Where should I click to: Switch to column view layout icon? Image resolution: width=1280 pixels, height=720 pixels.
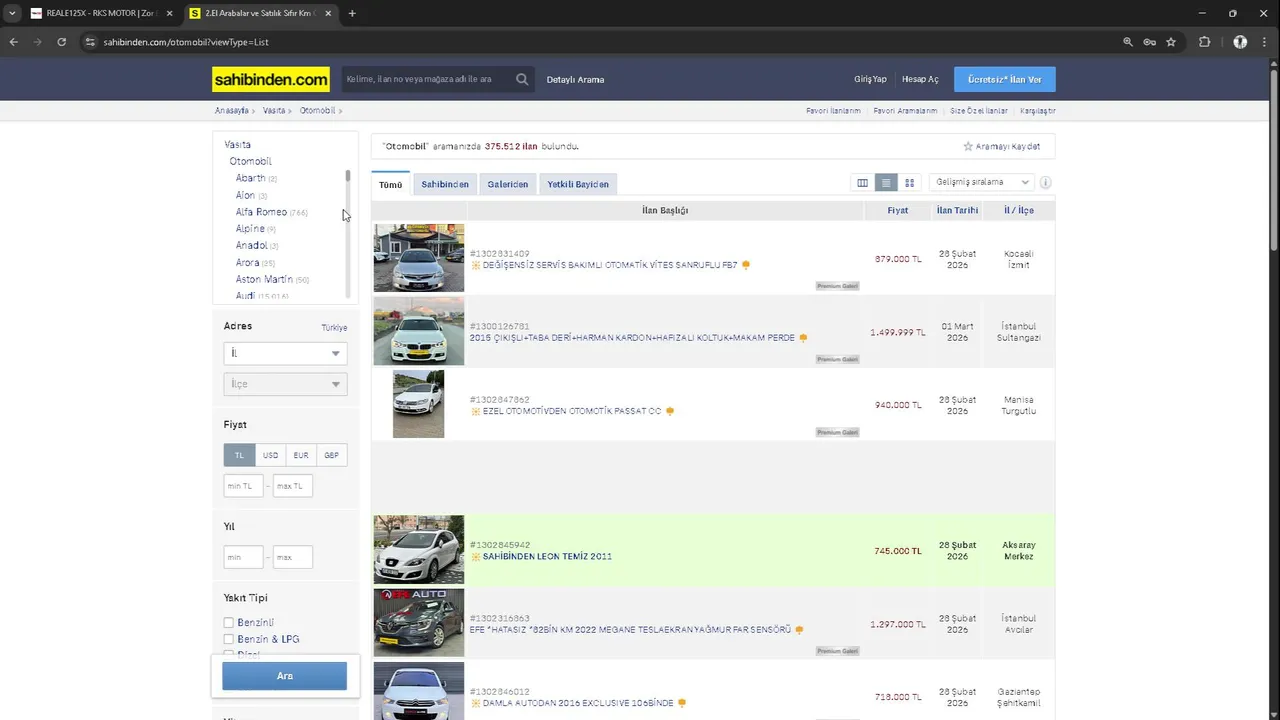point(862,183)
